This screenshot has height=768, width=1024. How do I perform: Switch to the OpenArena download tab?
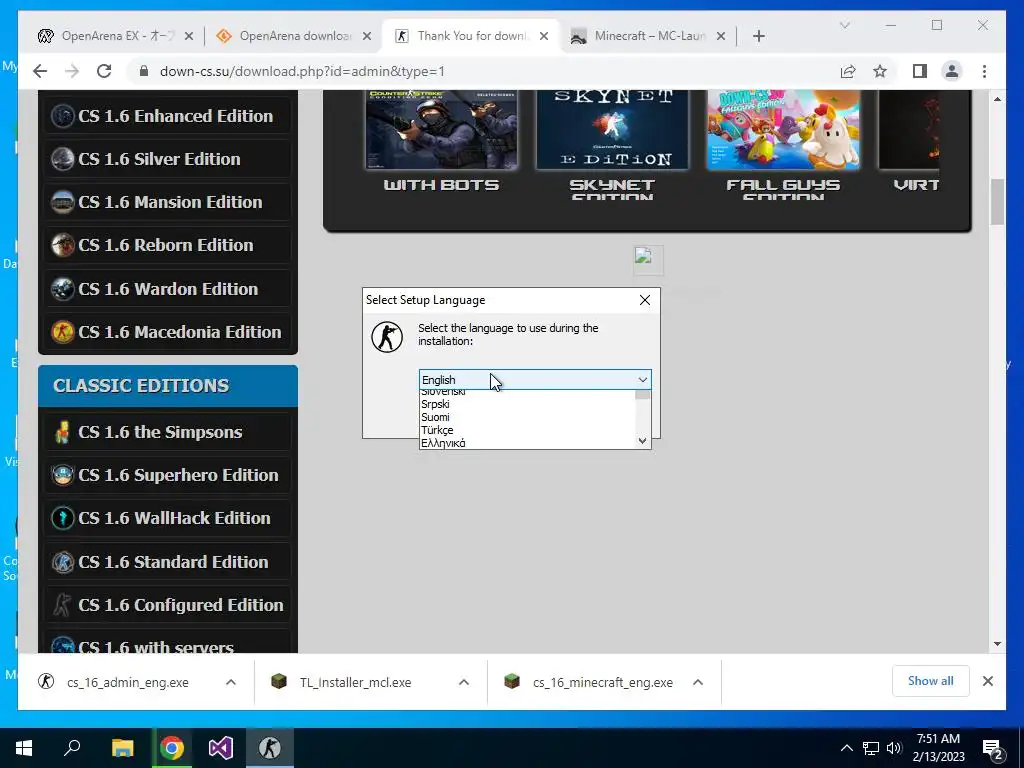(x=294, y=36)
